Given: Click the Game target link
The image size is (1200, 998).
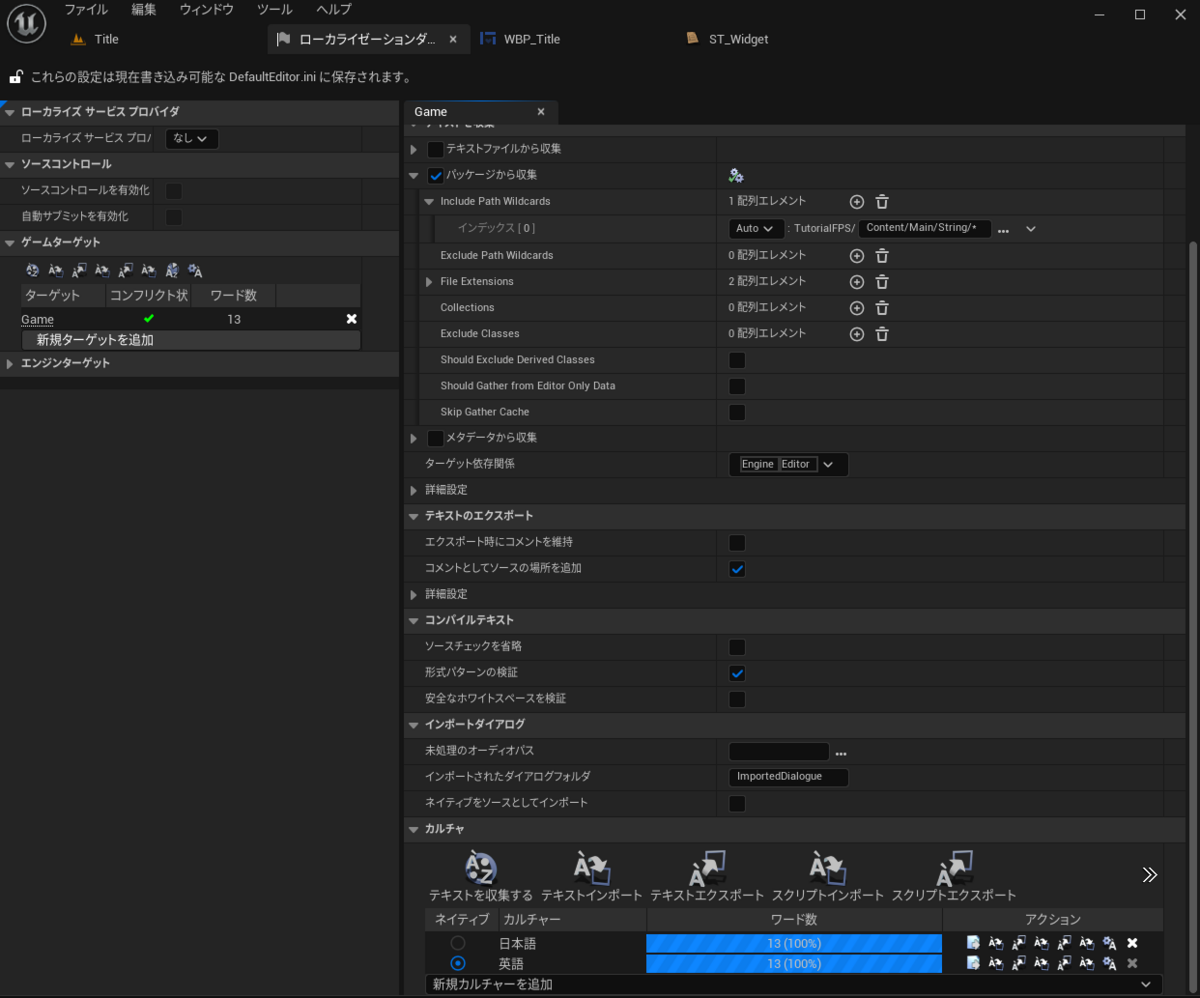Looking at the screenshot, I should tap(37, 319).
